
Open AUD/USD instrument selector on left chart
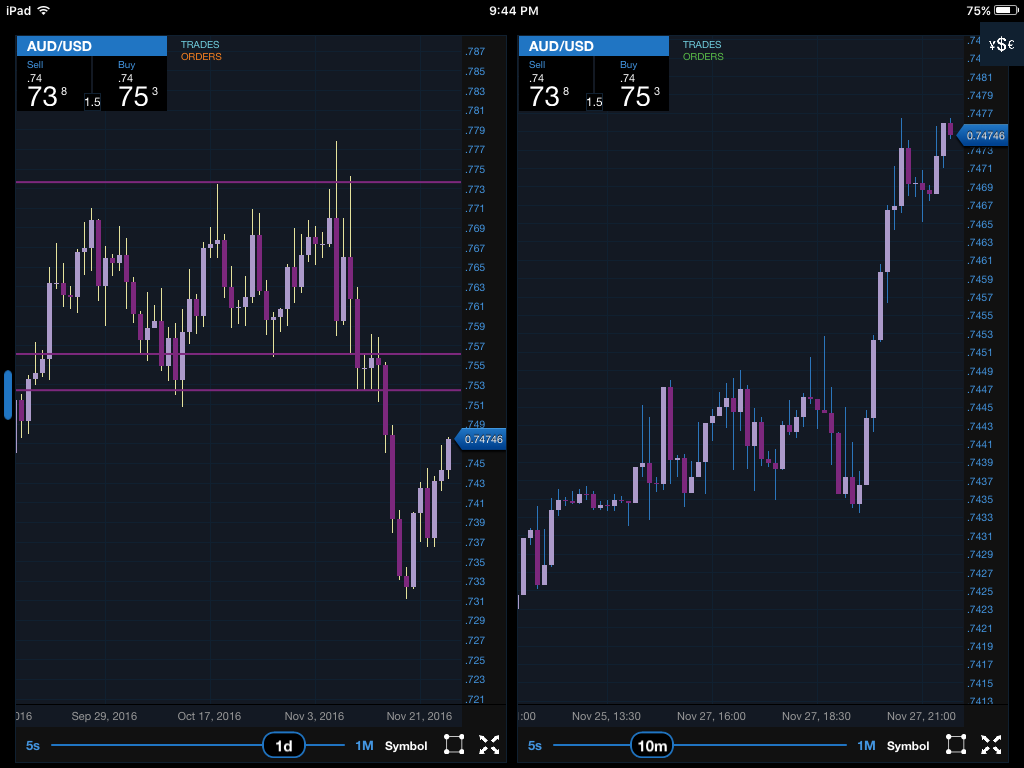(91, 46)
